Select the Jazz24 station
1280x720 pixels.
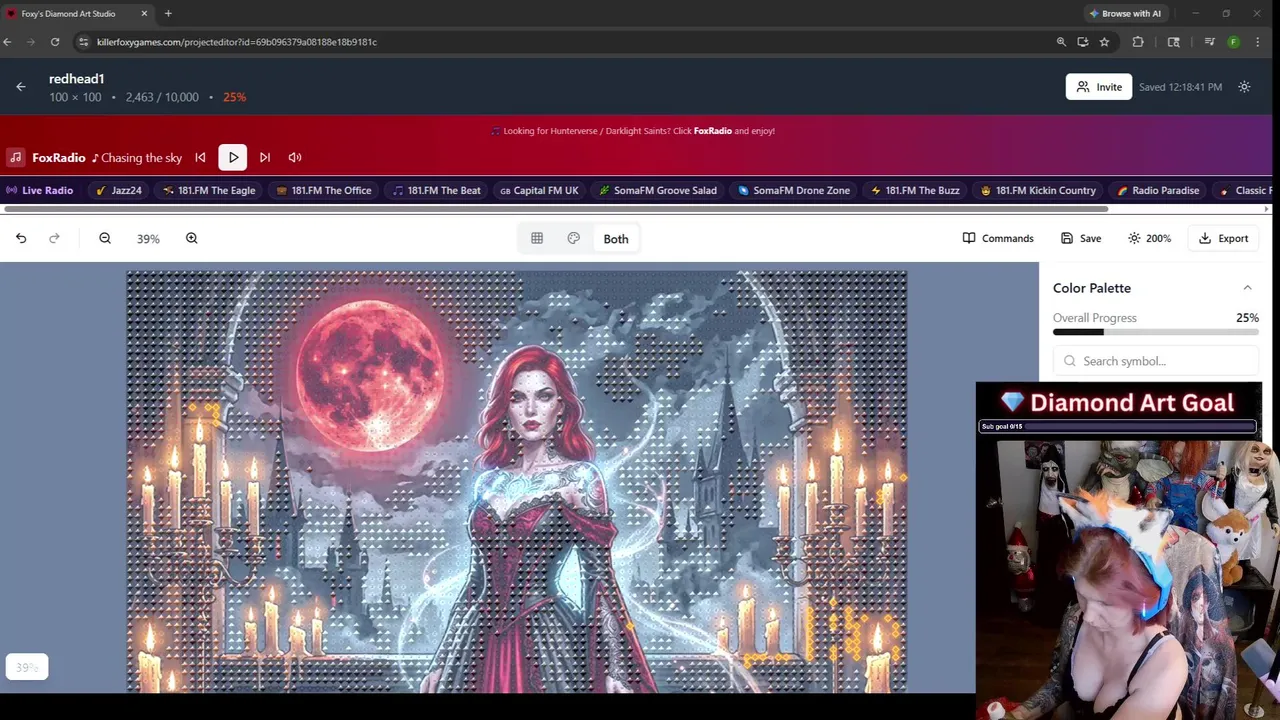tap(119, 190)
